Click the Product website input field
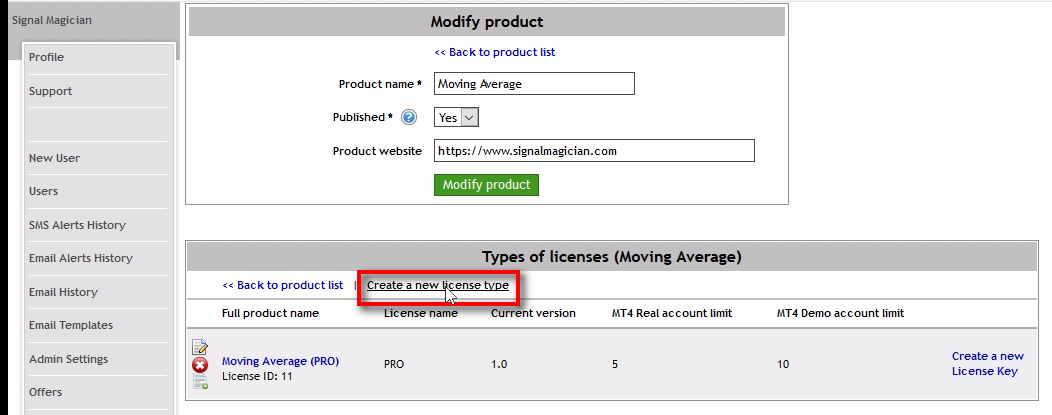The image size is (1052, 415). tap(594, 151)
